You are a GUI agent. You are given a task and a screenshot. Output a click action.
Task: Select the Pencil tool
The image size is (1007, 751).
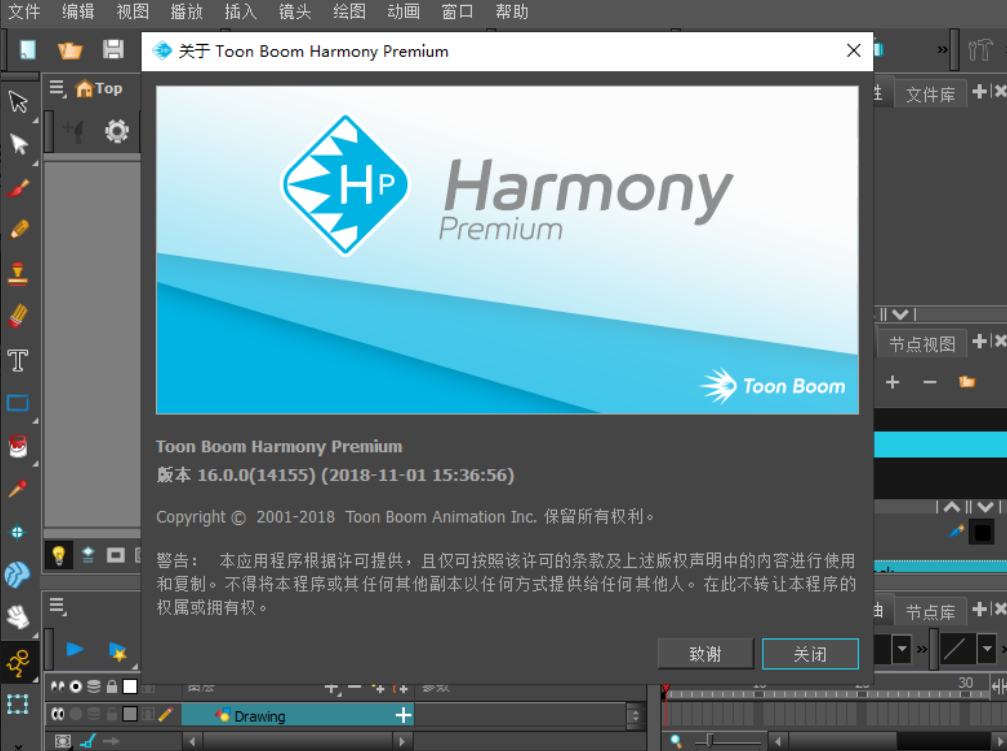click(x=18, y=230)
